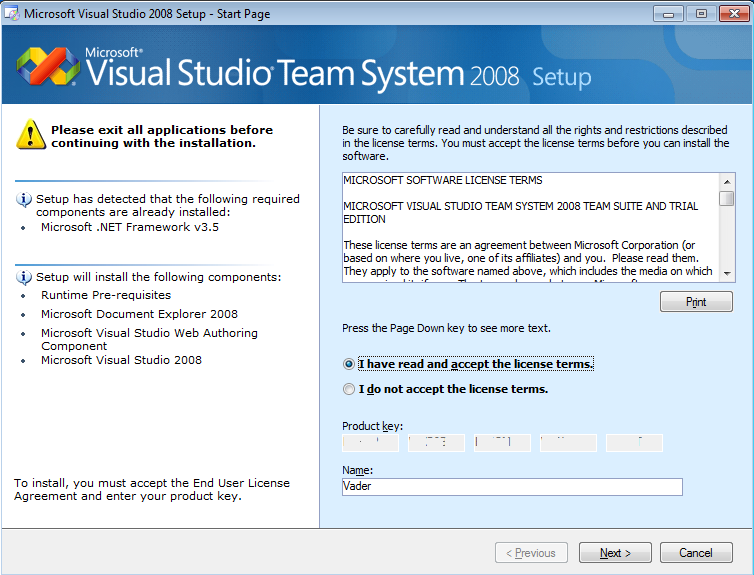The height and width of the screenshot is (575, 754).
Task: Click the fifth product key field
Action: (x=634, y=443)
